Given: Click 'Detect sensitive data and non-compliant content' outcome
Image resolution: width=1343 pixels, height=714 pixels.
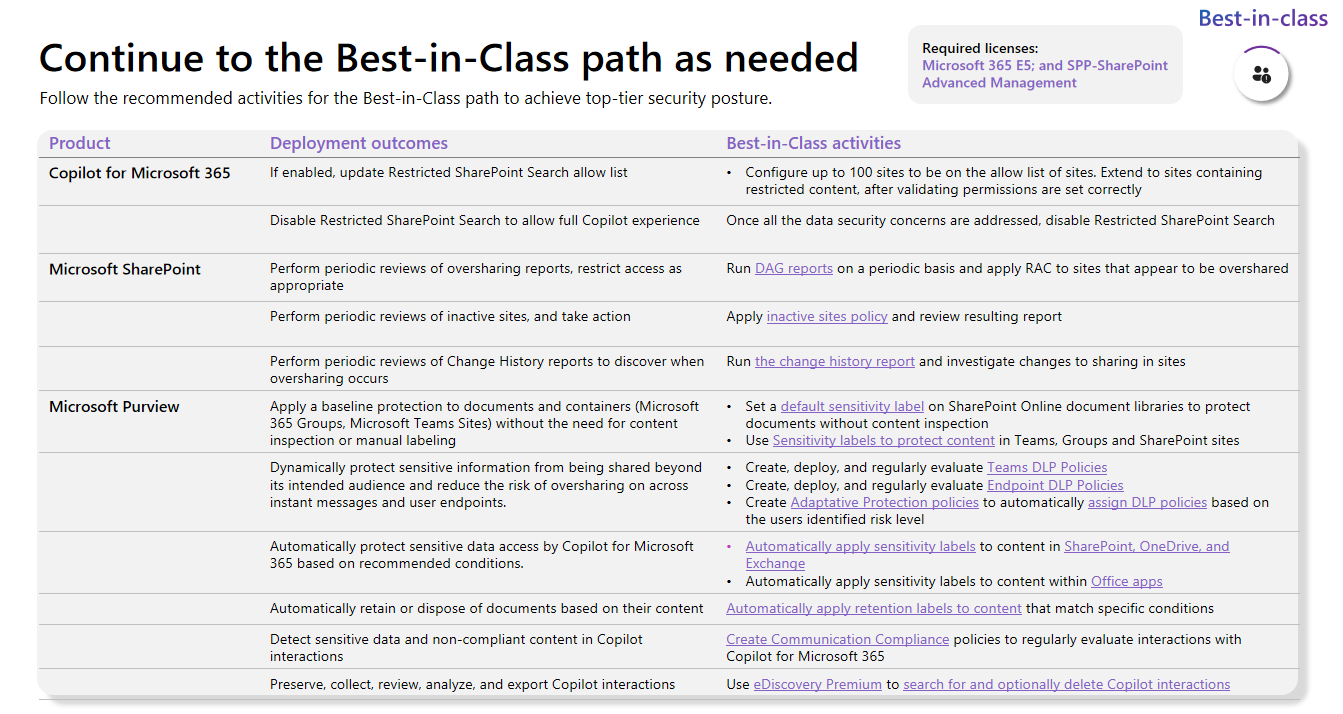Looking at the screenshot, I should click(456, 648).
